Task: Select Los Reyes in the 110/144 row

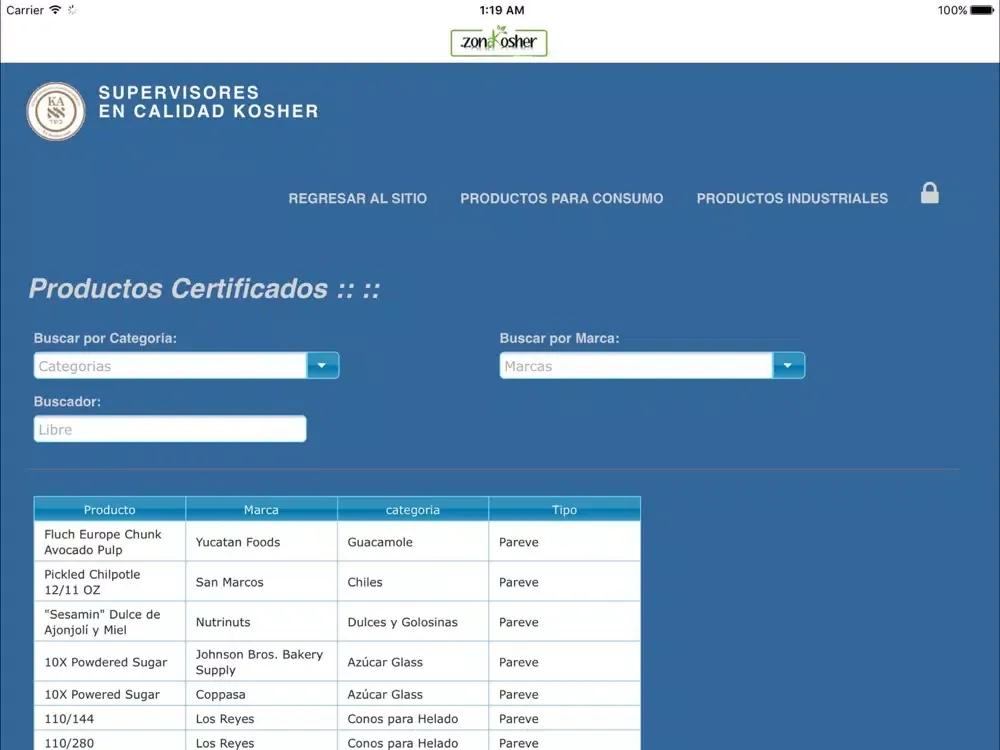Action: pyautogui.click(x=261, y=719)
